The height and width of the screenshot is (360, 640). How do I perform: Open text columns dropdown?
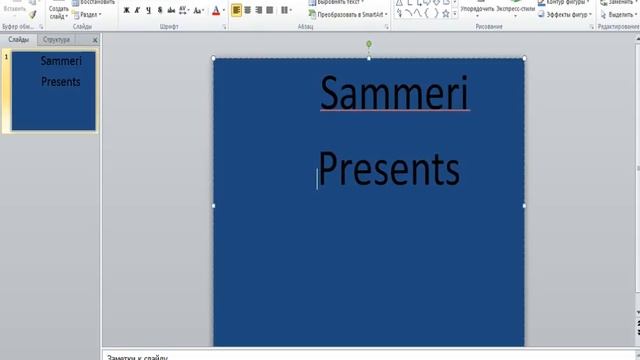[x=286, y=10]
